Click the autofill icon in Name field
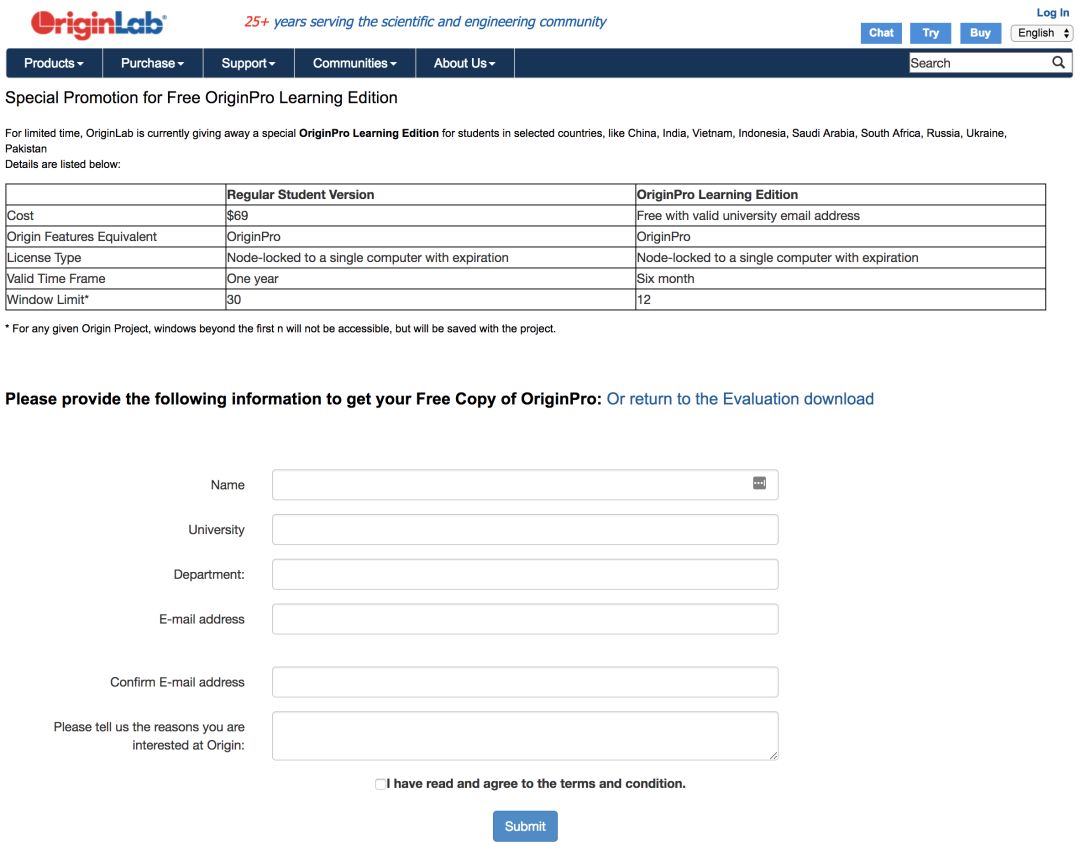The height and width of the screenshot is (850, 1080). pyautogui.click(x=759, y=483)
